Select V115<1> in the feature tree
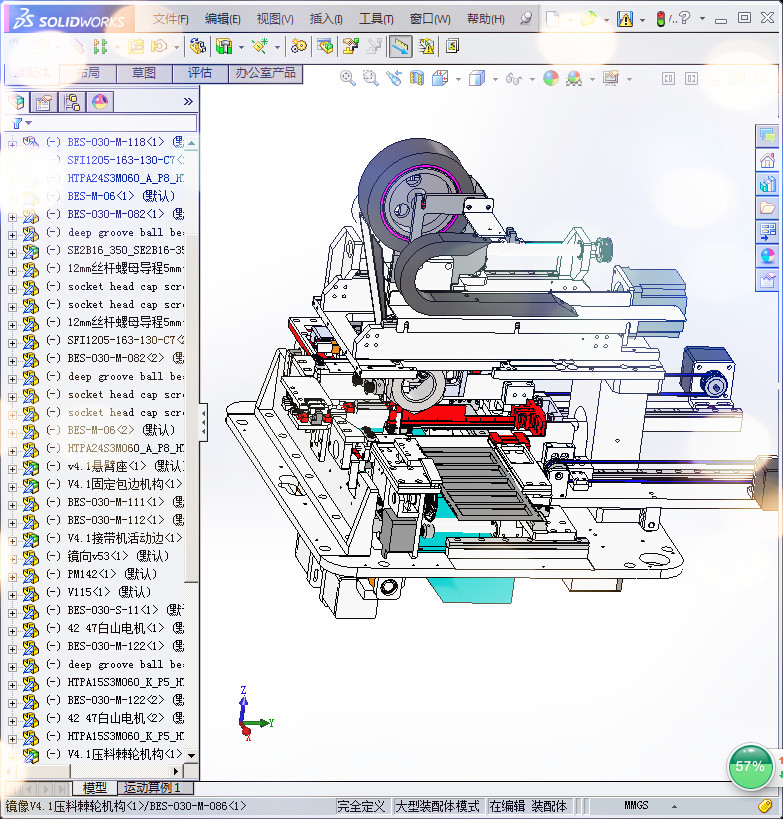 (101, 592)
